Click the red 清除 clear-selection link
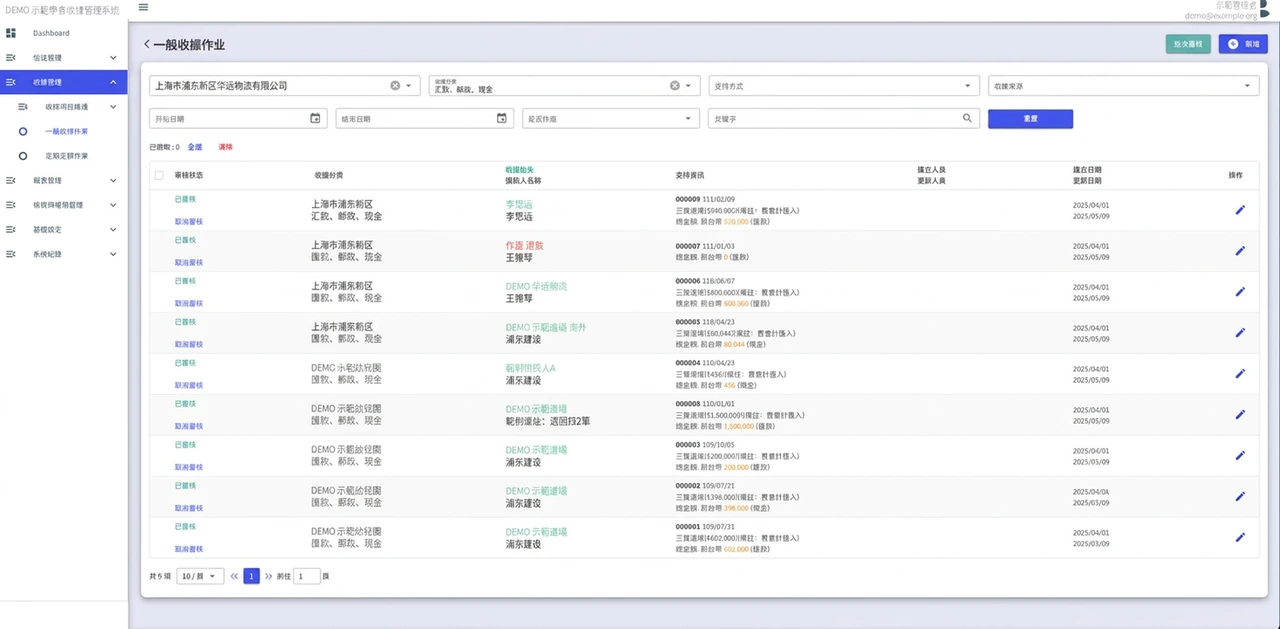Image resolution: width=1280 pixels, height=629 pixels. [x=225, y=147]
